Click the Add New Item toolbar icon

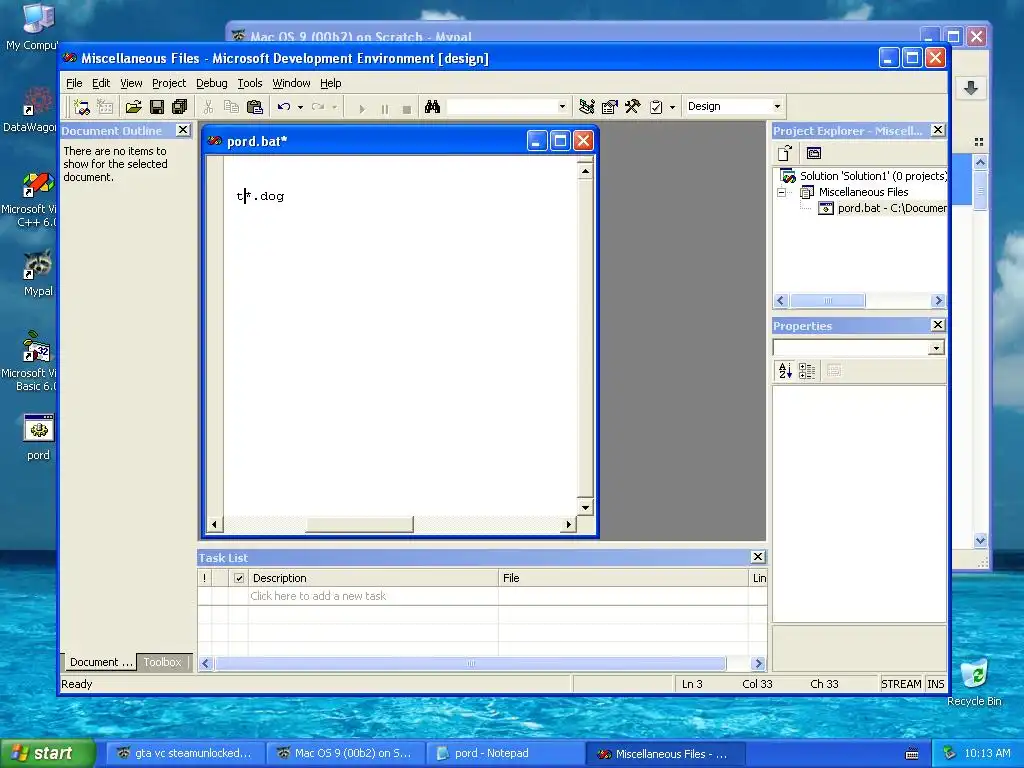(x=104, y=107)
